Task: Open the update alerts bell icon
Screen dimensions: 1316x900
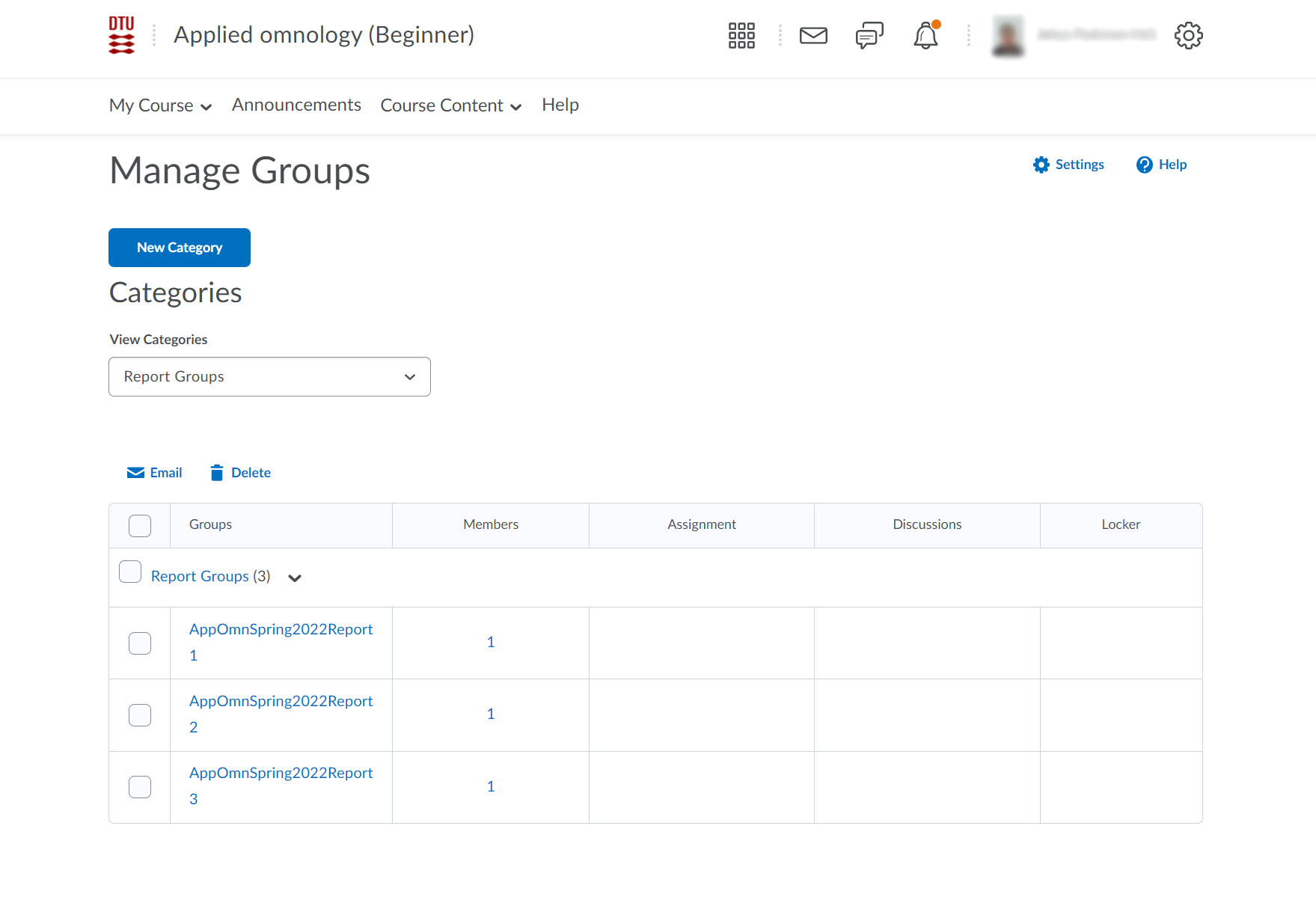Action: tap(925, 35)
